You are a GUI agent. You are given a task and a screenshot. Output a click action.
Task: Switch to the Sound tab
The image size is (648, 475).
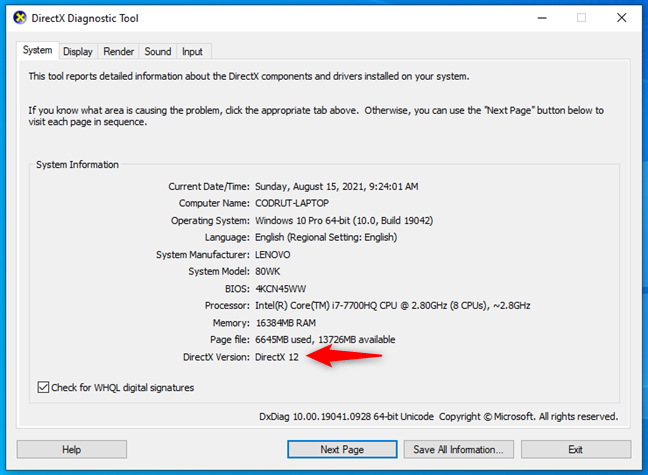(158, 52)
